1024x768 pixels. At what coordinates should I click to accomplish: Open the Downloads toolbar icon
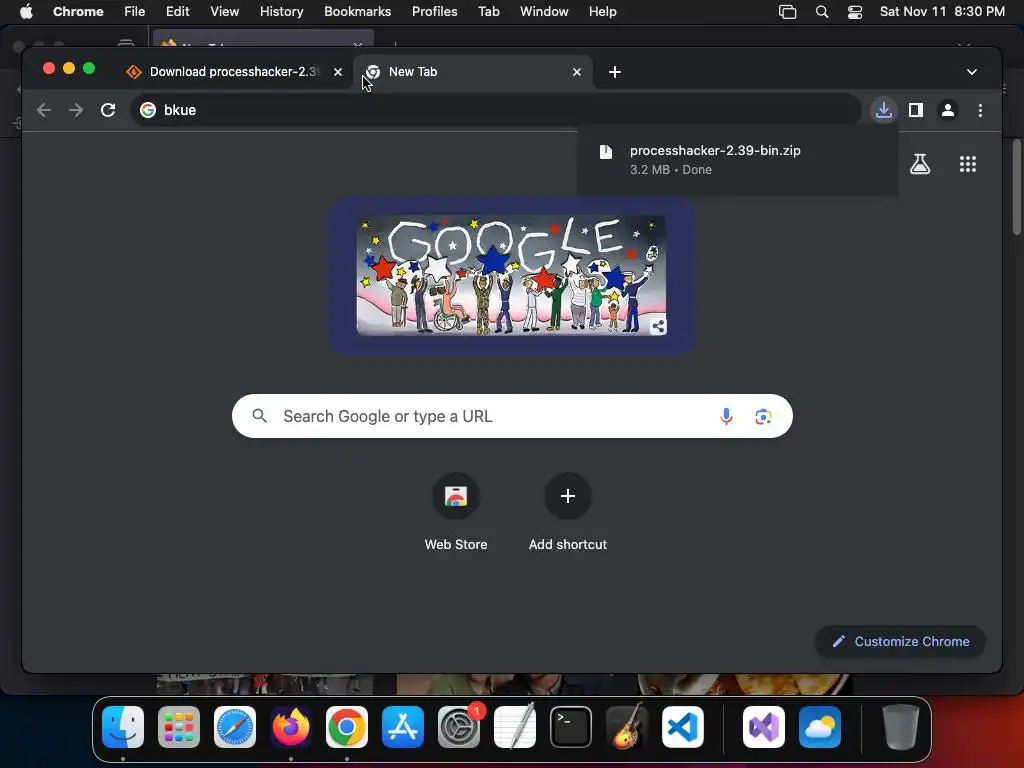[x=884, y=110]
